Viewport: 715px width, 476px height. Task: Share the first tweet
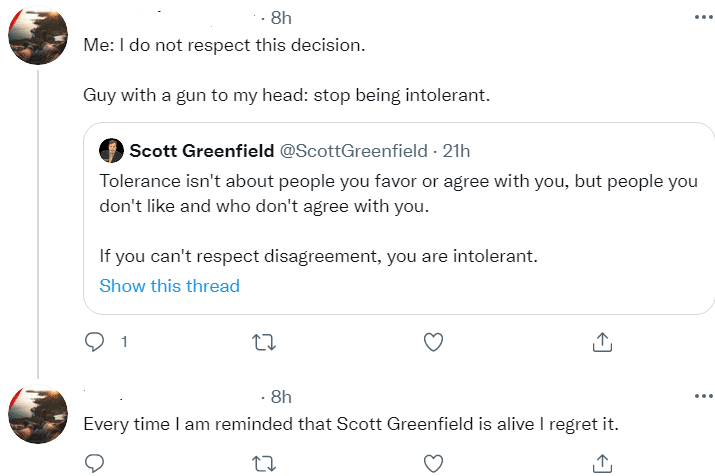(x=602, y=342)
